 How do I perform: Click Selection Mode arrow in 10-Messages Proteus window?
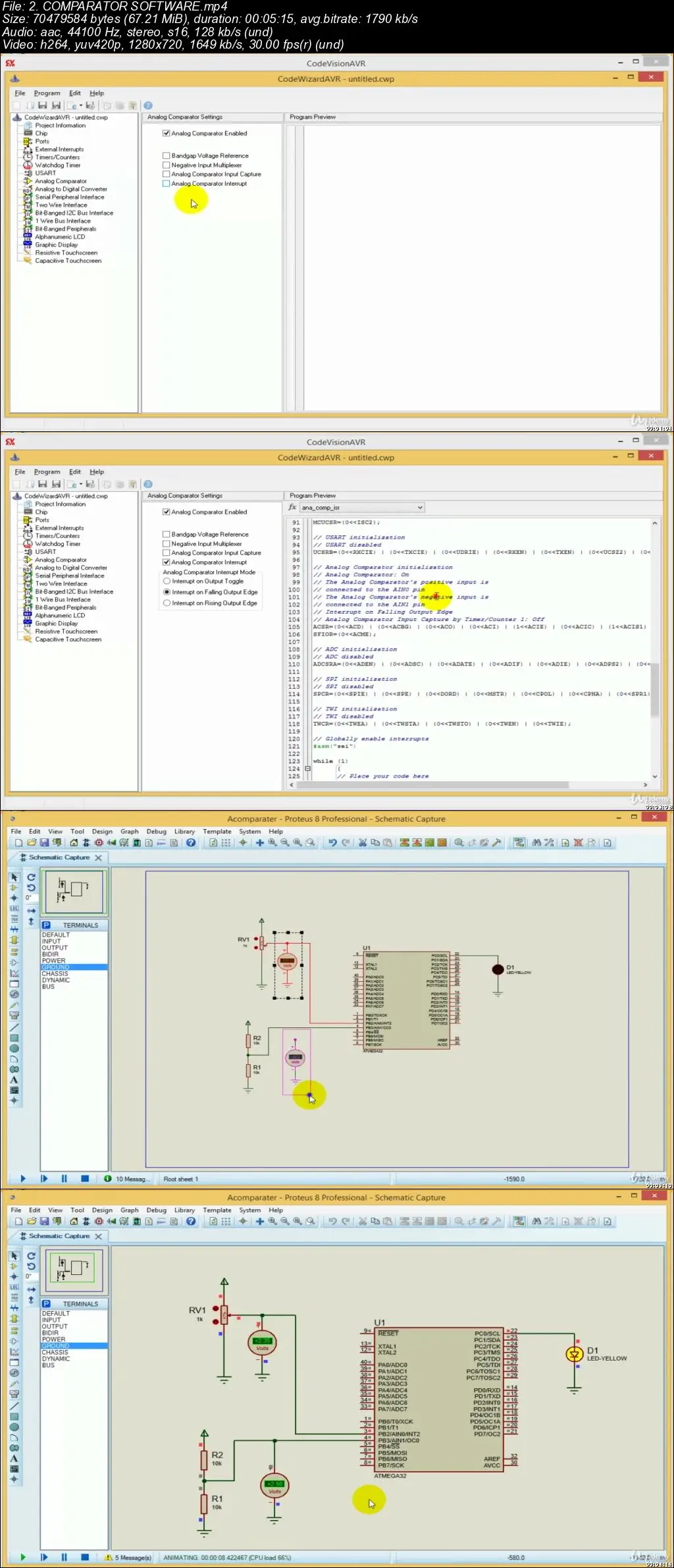[14, 877]
